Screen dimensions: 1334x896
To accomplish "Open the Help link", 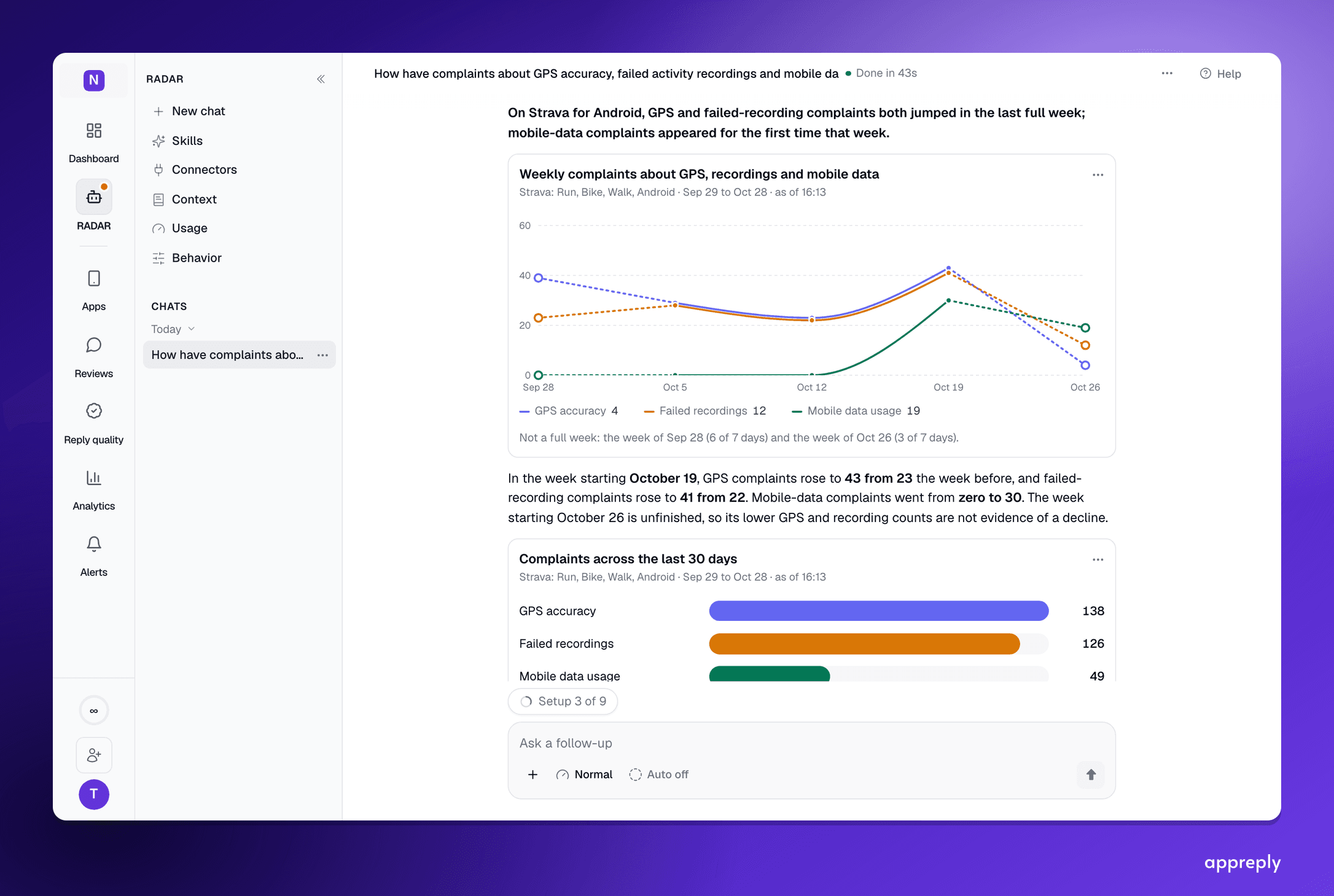I will [1220, 74].
